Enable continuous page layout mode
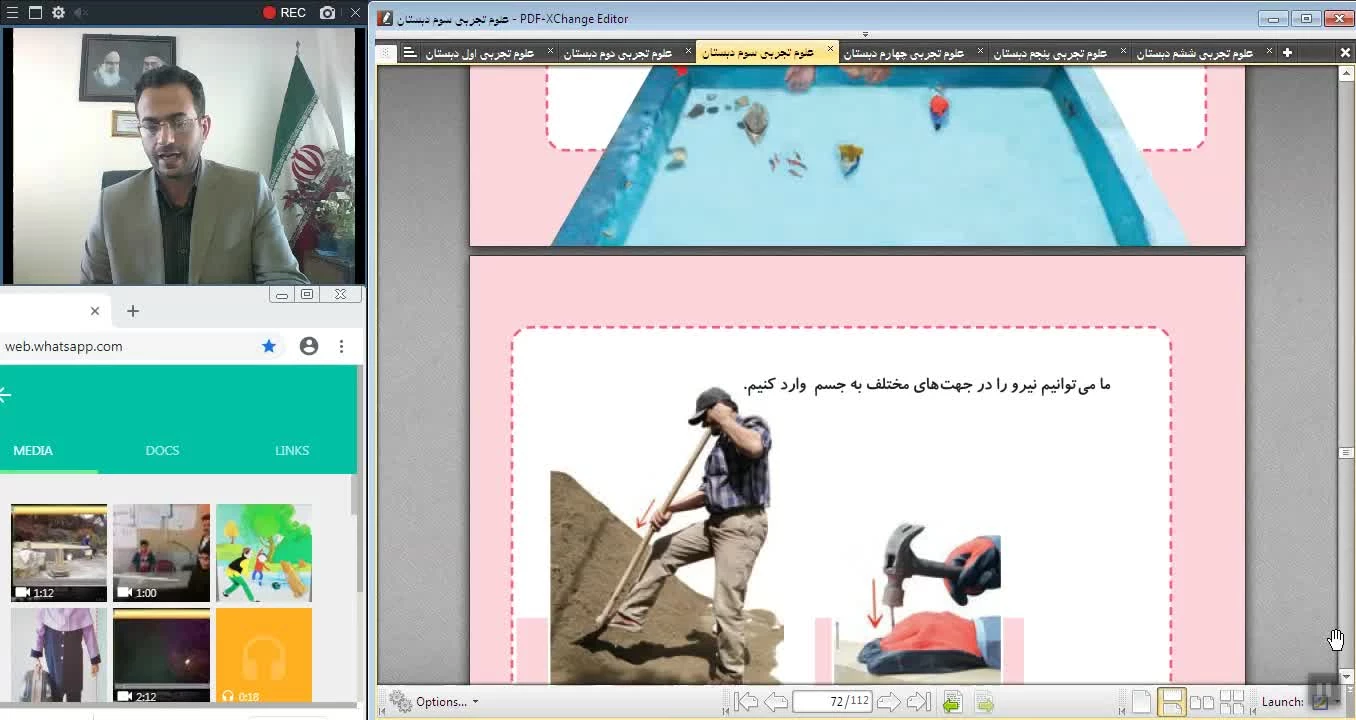This screenshot has height=720, width=1356. point(1171,702)
